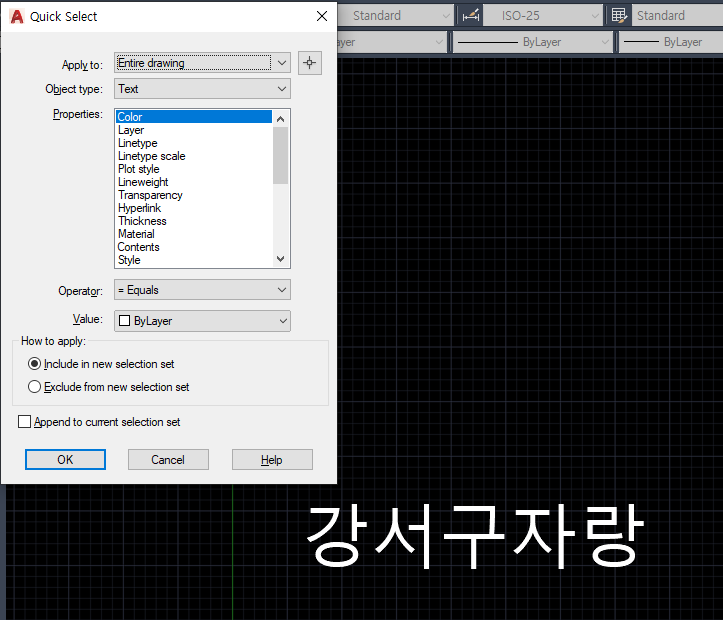Click Cancel in Quick Select dialog
The width and height of the screenshot is (723, 620).
(168, 460)
